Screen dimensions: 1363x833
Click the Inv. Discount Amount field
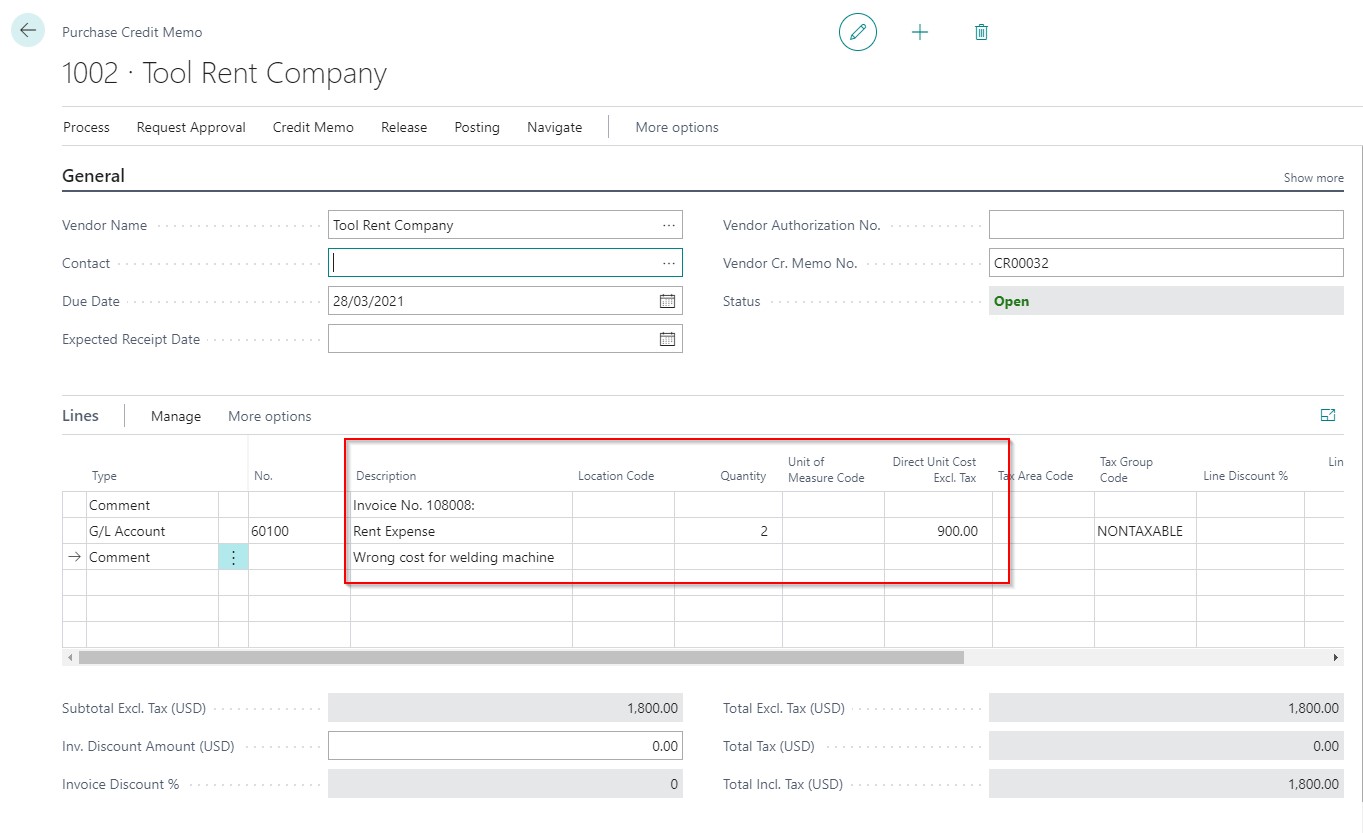[505, 746]
